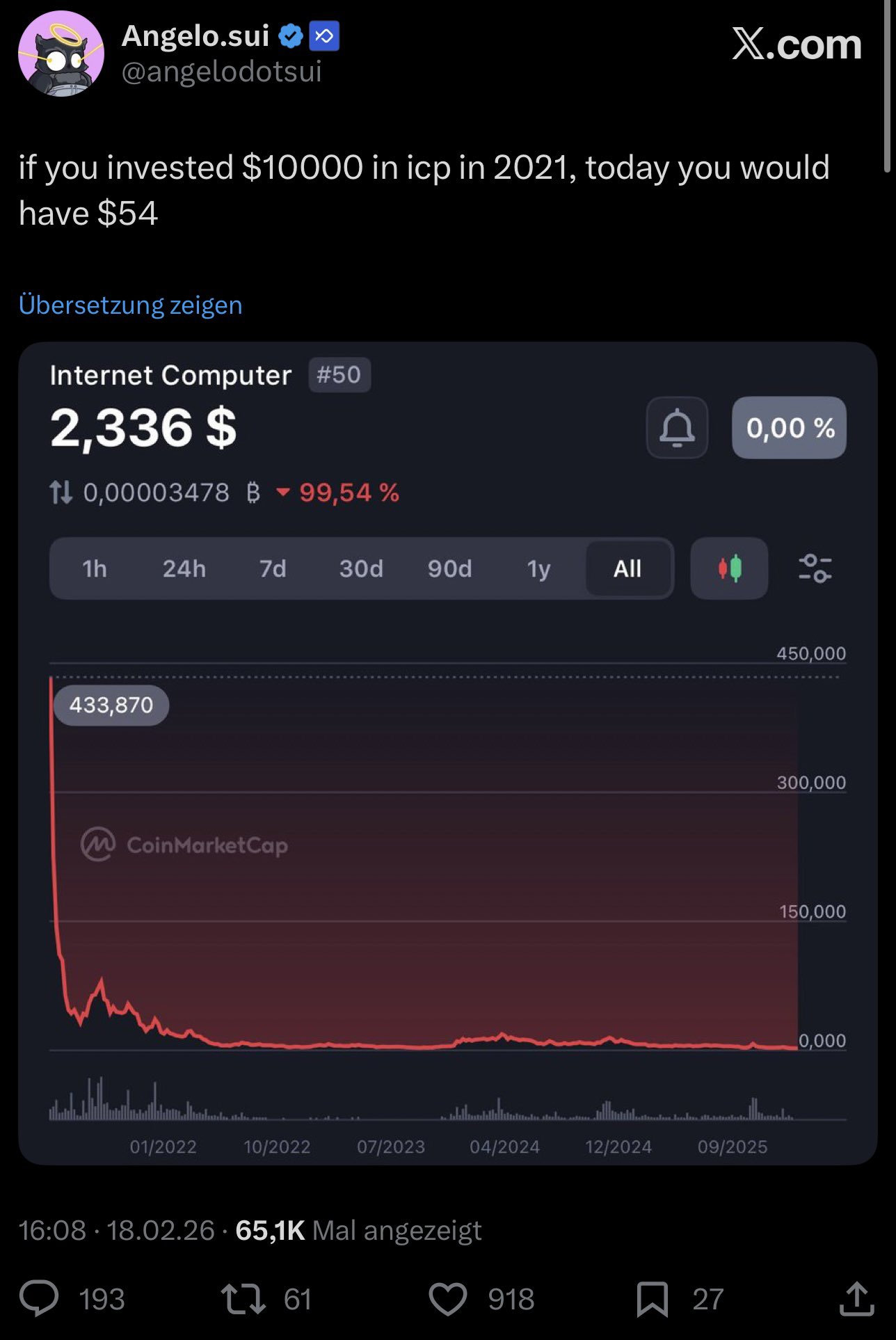Open Angelo.sui's profile avatar
Screen dimensions: 896x1340
coord(61,54)
